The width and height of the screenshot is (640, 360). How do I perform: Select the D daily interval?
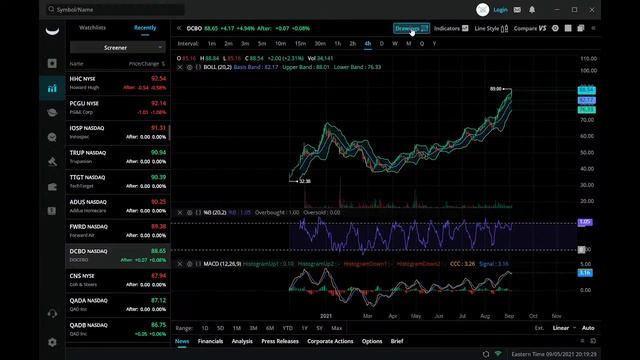tap(382, 43)
